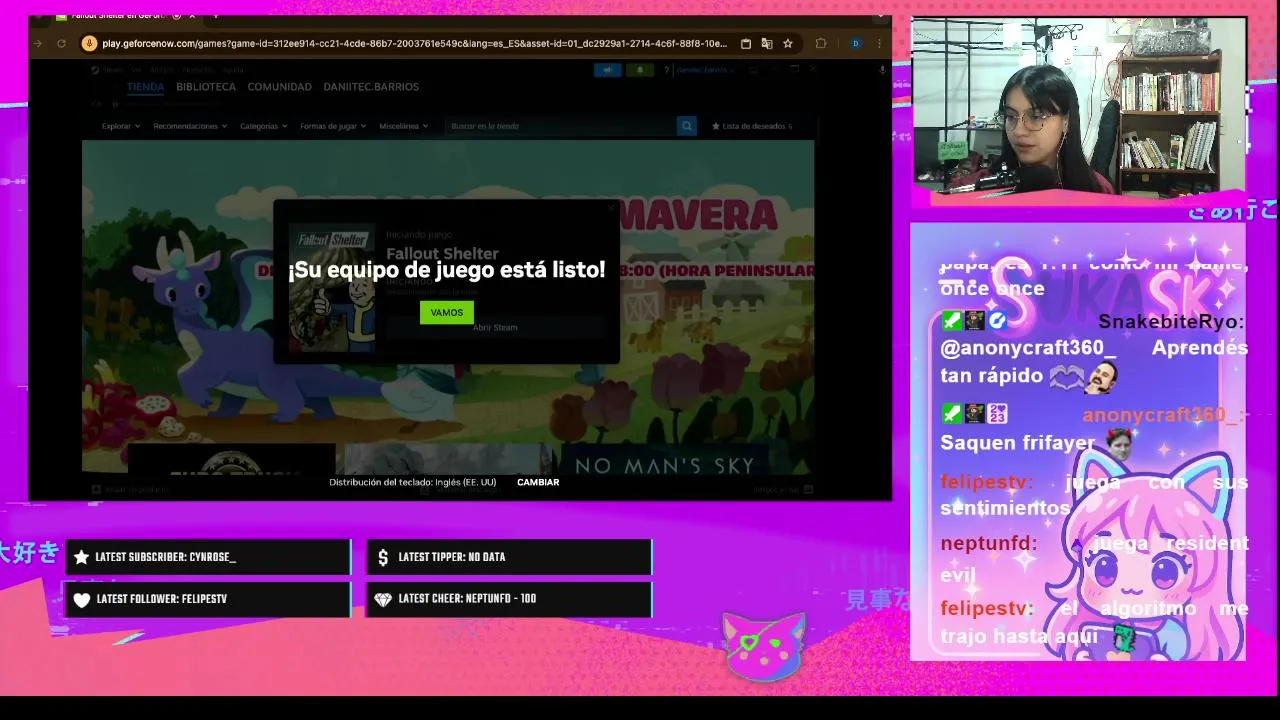
Task: Click the install app icon in address bar
Action: click(x=746, y=44)
